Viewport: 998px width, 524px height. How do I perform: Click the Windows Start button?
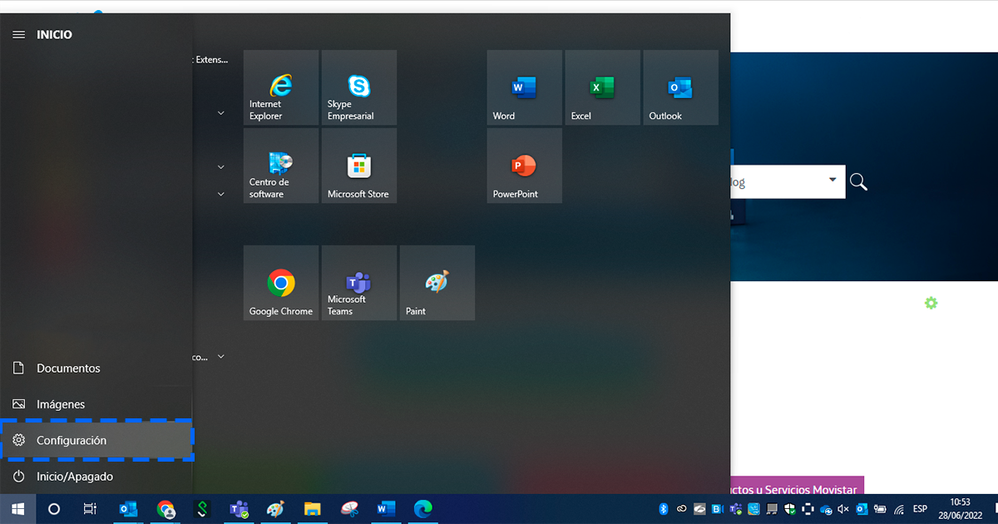18,509
